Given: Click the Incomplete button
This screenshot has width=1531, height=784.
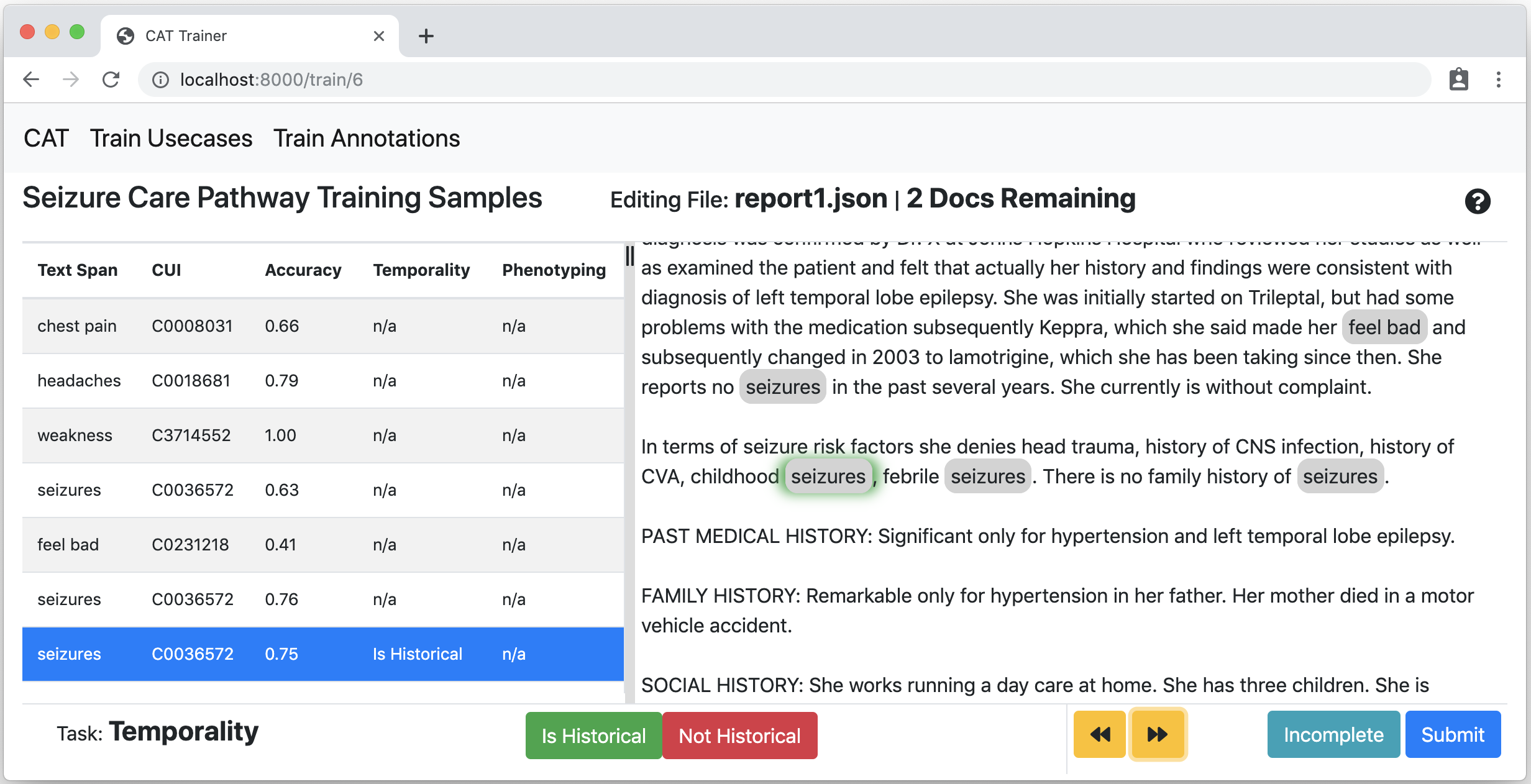Looking at the screenshot, I should coord(1333,734).
